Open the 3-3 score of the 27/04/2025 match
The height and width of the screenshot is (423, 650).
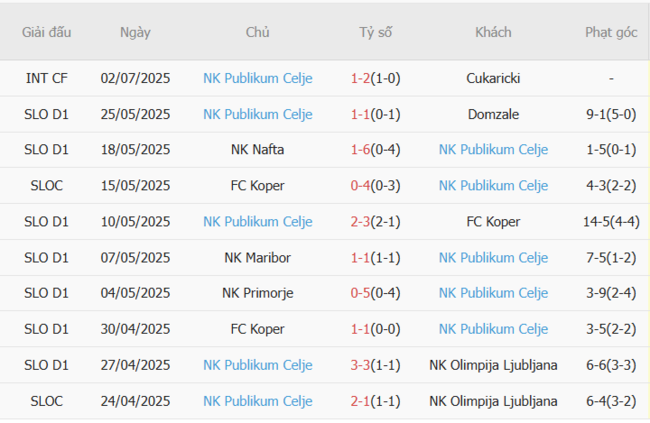pyautogui.click(x=361, y=366)
